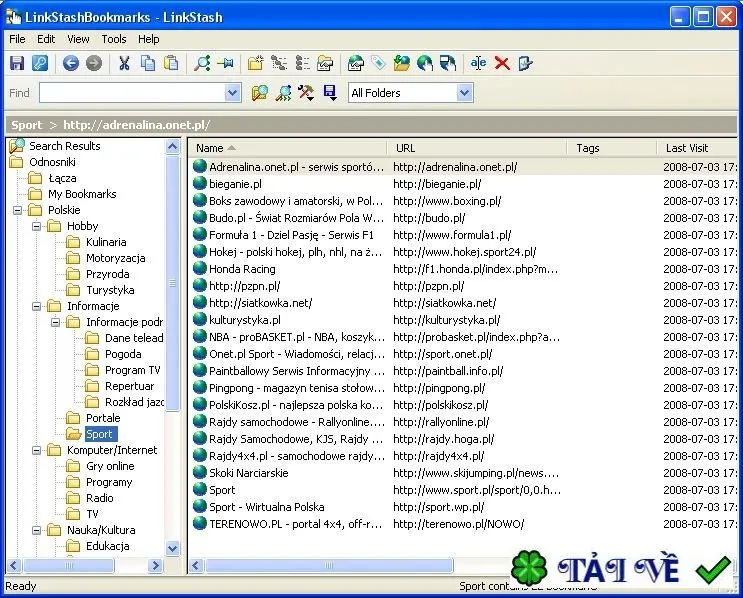Select the Motoryzacja folder

click(x=116, y=258)
